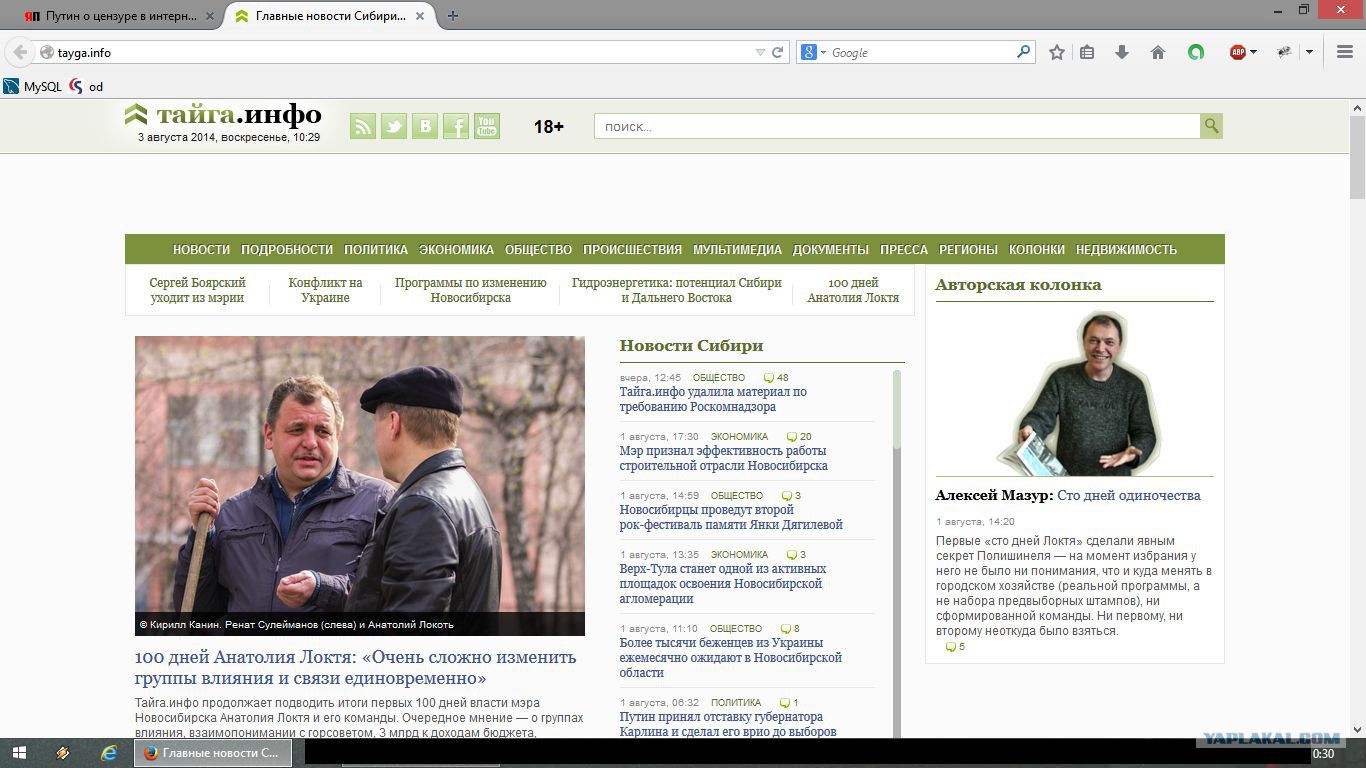1366x768 pixels.
Task: Click the тайга.инфо site logo
Action: (223, 115)
